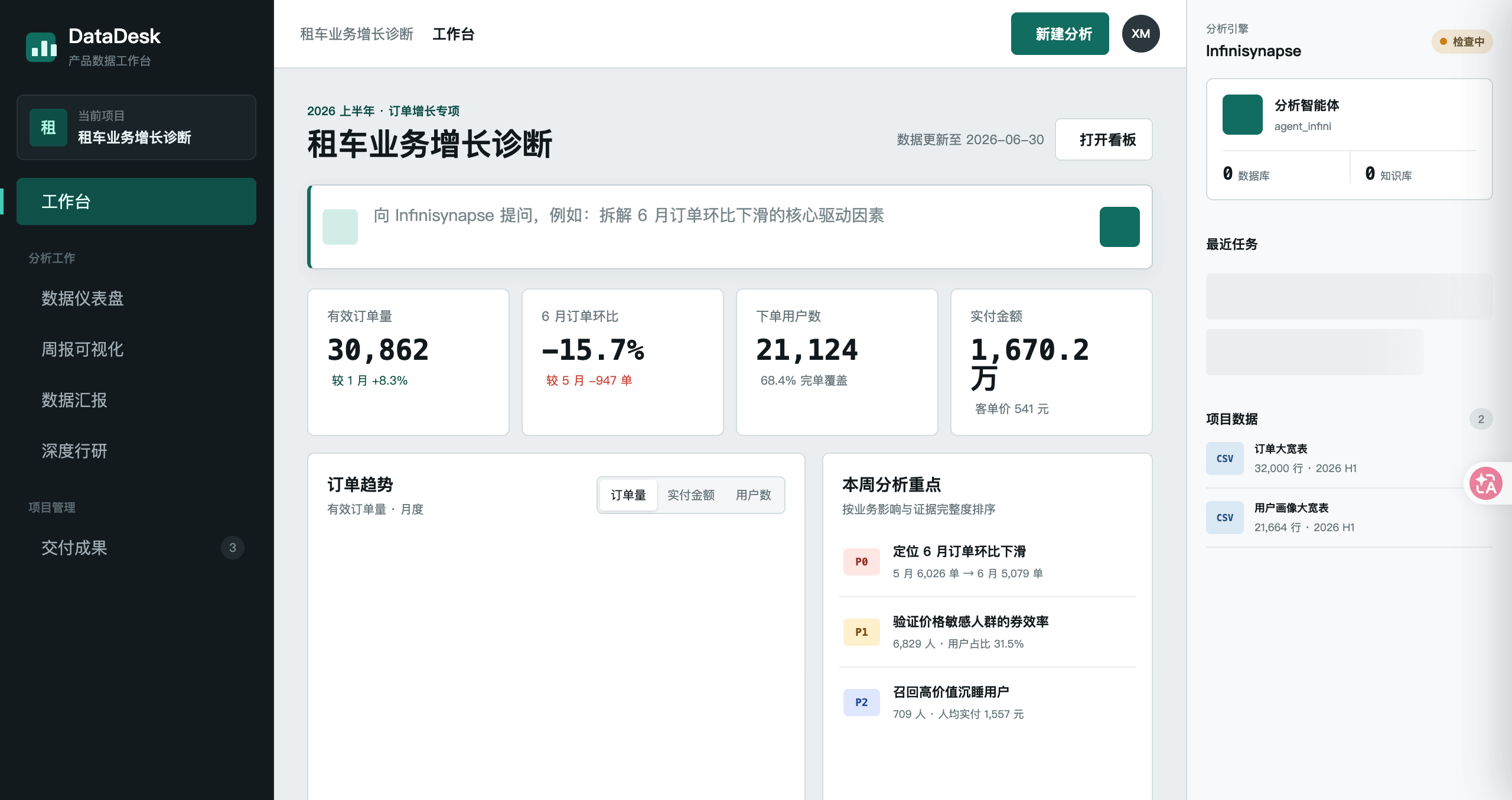
Task: Click the P0 priority badge
Action: [x=862, y=562]
